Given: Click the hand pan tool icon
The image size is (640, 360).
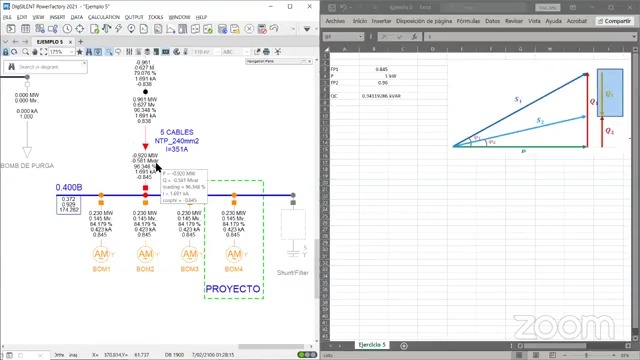Looking at the screenshot, I should (x=35, y=52).
